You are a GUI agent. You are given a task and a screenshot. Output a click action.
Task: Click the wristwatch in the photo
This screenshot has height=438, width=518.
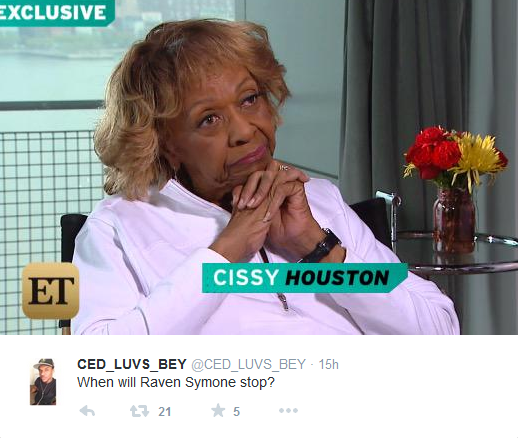pos(322,247)
